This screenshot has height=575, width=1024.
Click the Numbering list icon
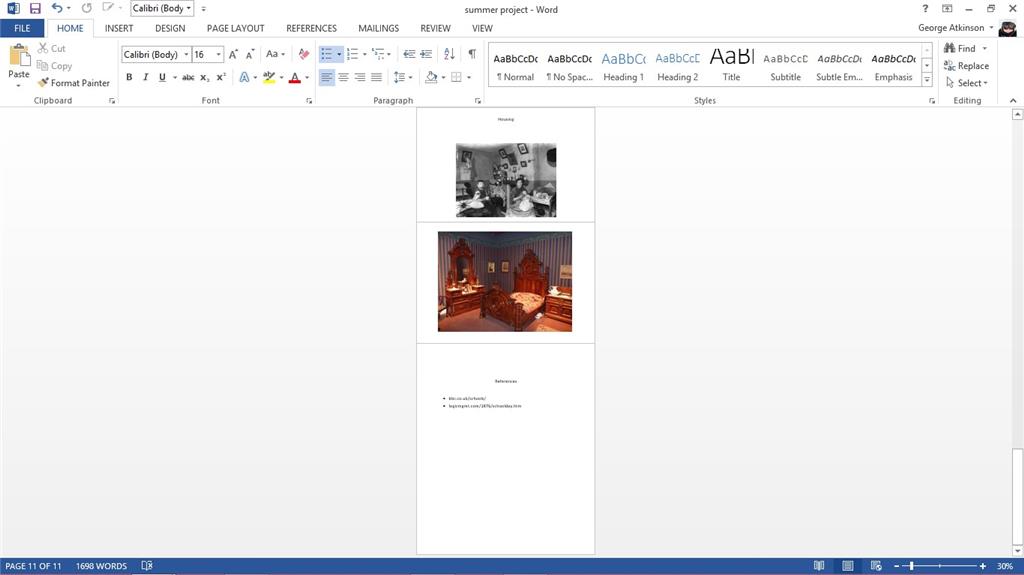pos(352,54)
